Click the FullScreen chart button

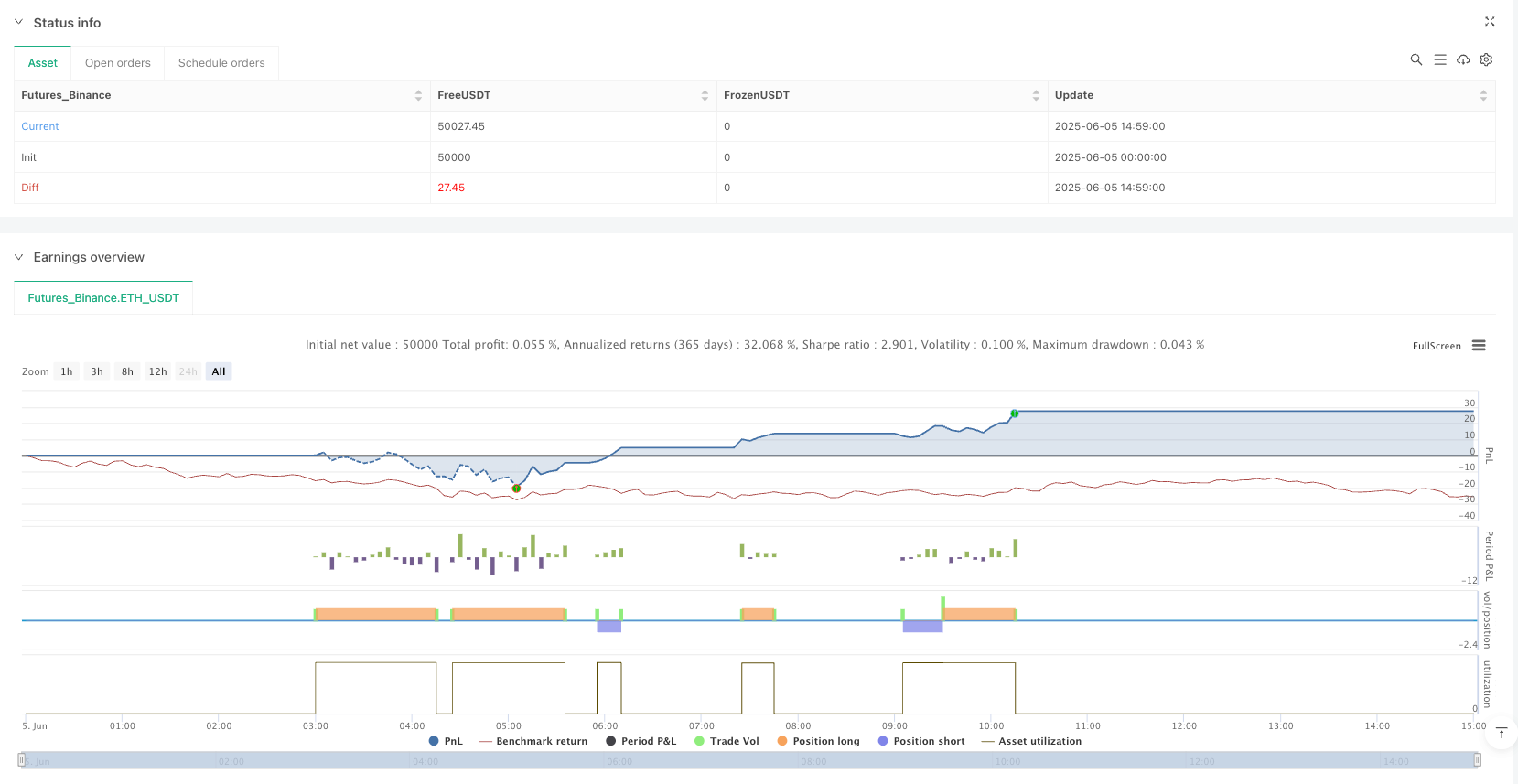[x=1436, y=346]
